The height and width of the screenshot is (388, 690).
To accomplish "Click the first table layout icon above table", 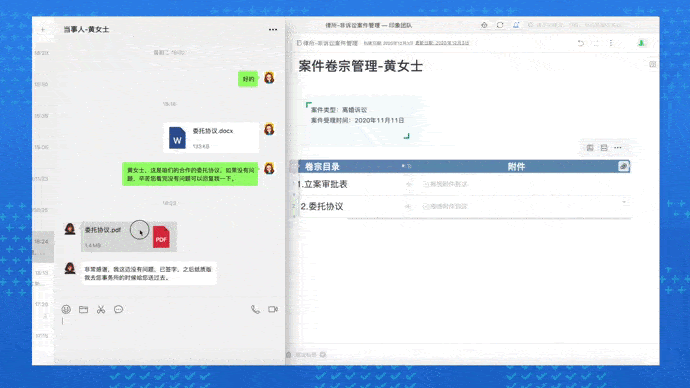I will (590, 148).
